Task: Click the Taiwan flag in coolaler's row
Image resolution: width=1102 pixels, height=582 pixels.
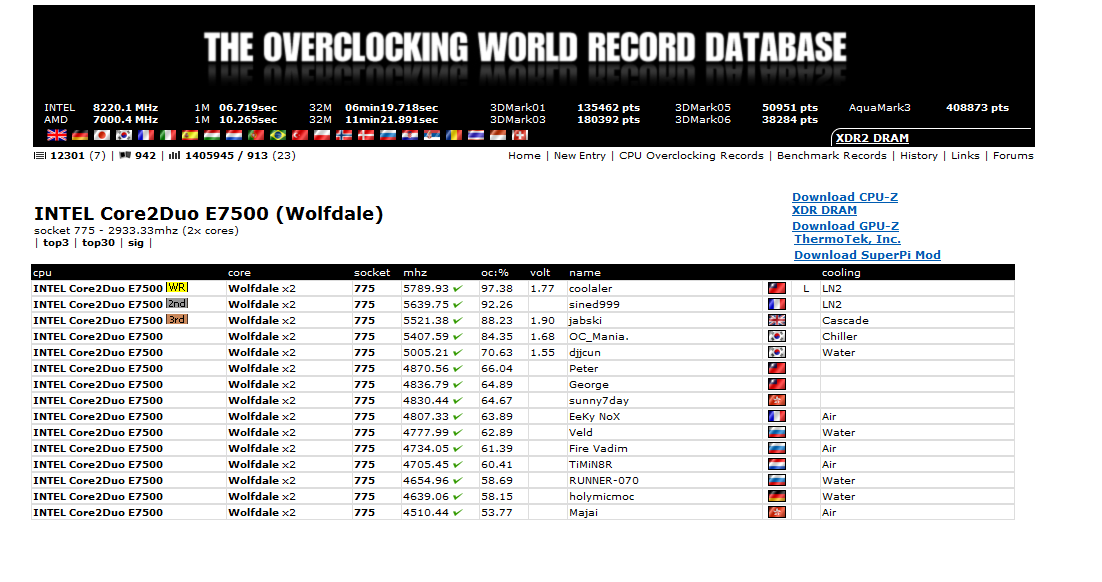Action: pyautogui.click(x=777, y=288)
